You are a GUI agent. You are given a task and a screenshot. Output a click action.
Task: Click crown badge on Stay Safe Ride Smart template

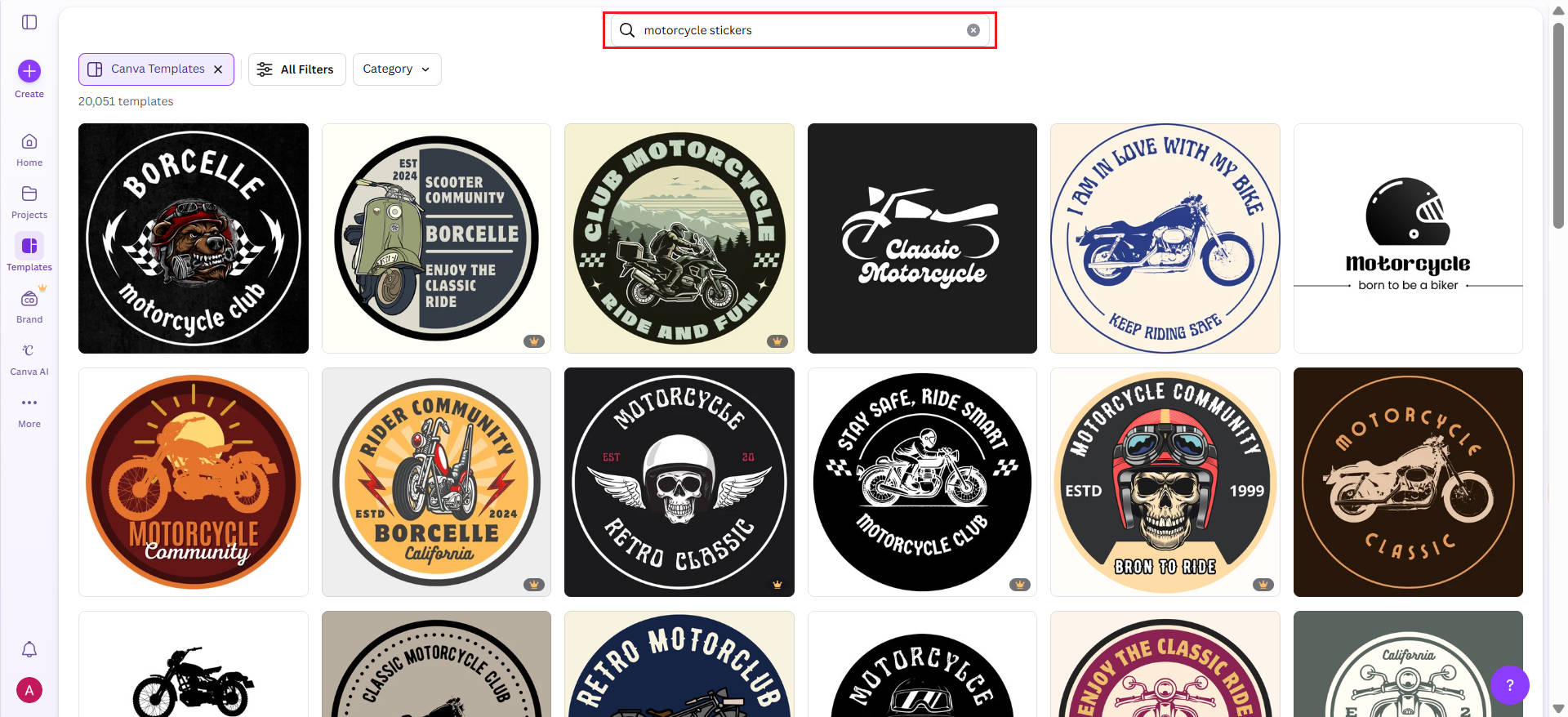point(1019,585)
